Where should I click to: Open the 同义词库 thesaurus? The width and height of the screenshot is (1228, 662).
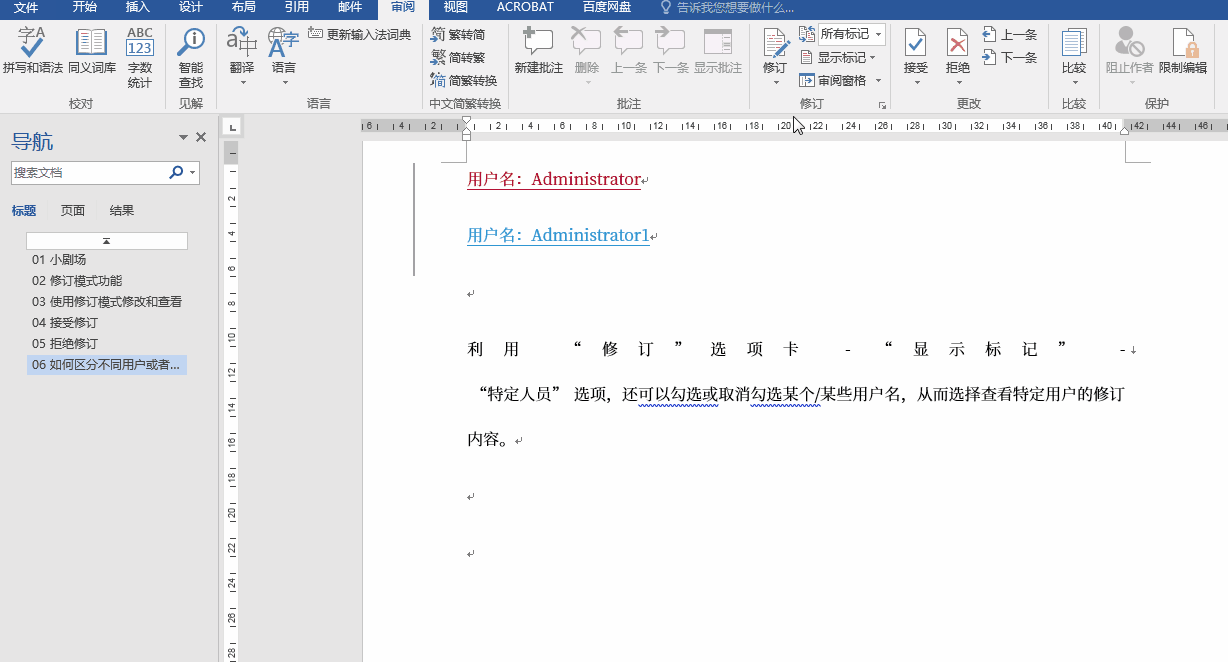(x=91, y=52)
